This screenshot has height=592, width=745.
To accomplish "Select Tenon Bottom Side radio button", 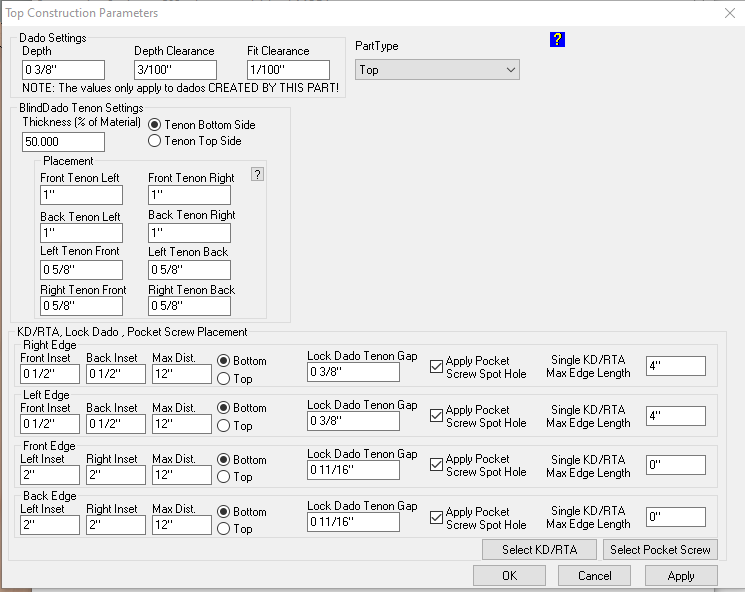I will click(155, 125).
